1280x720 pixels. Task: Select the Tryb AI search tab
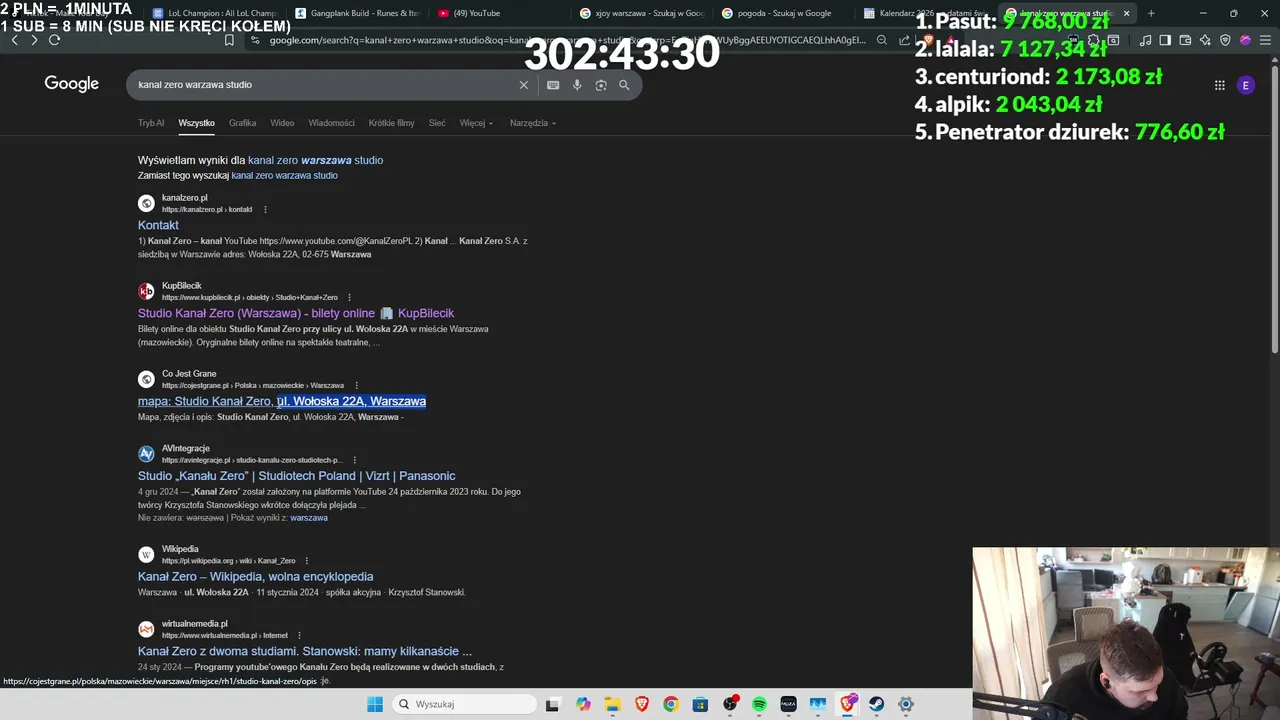[x=151, y=123]
